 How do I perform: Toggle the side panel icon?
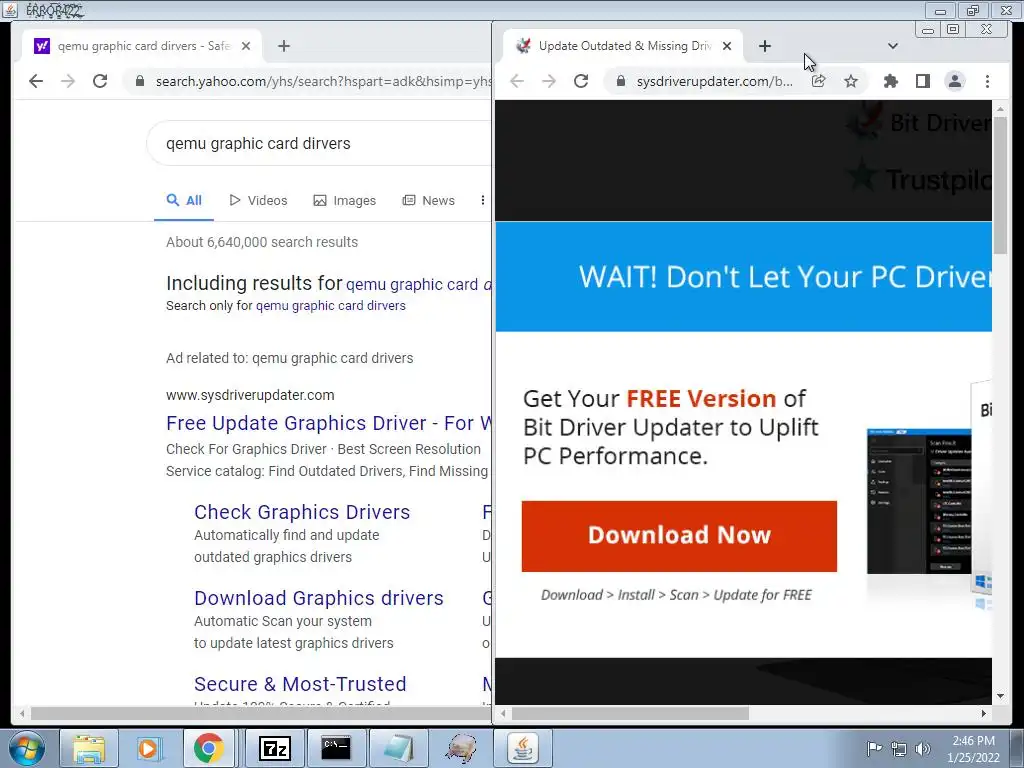click(x=922, y=81)
